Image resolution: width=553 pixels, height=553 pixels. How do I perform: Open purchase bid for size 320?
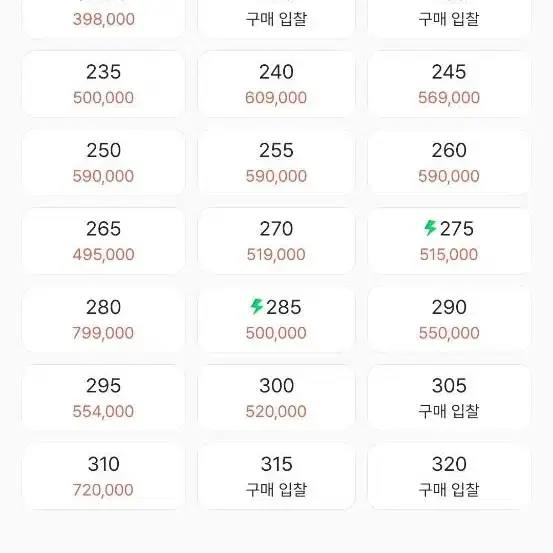[449, 476]
